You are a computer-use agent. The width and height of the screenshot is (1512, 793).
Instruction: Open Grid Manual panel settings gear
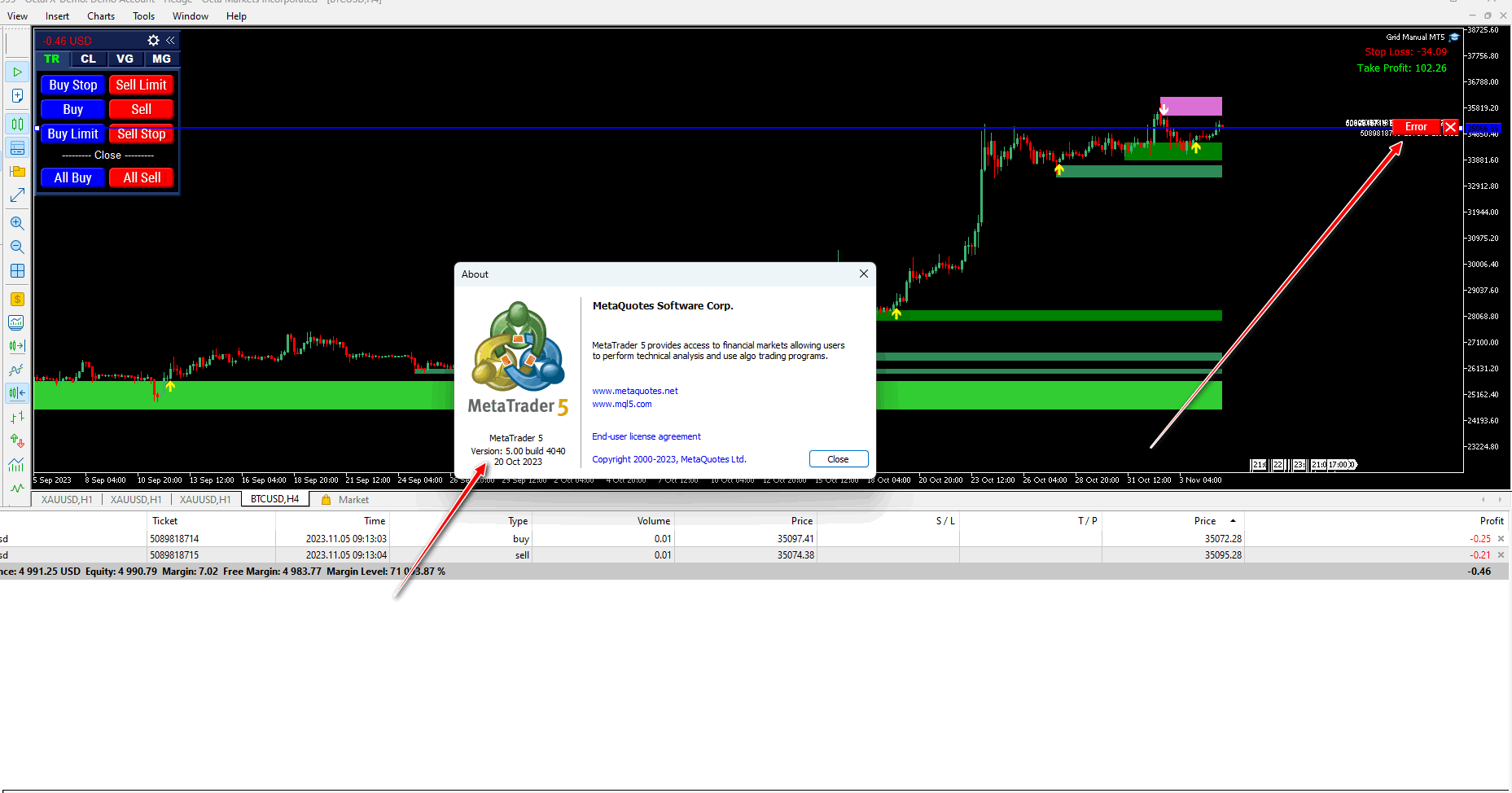tap(153, 40)
